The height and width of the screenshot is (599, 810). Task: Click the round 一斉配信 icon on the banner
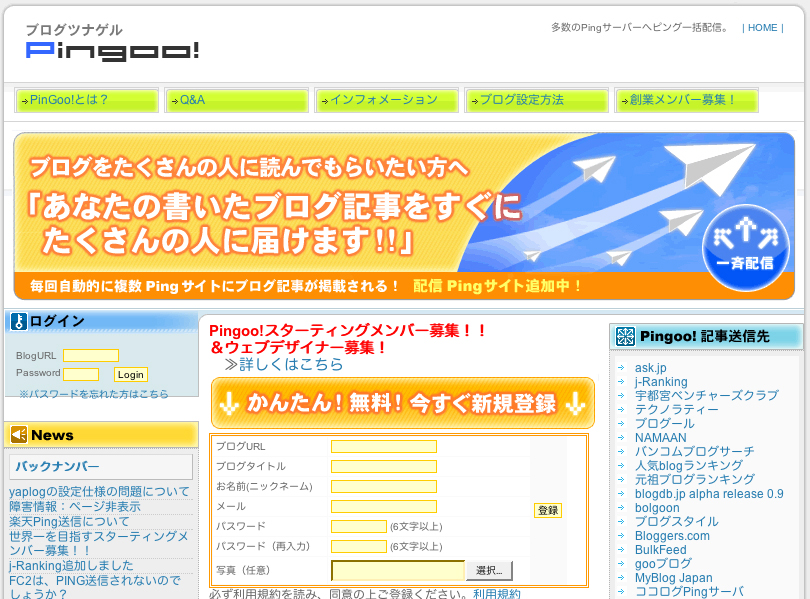(x=745, y=248)
